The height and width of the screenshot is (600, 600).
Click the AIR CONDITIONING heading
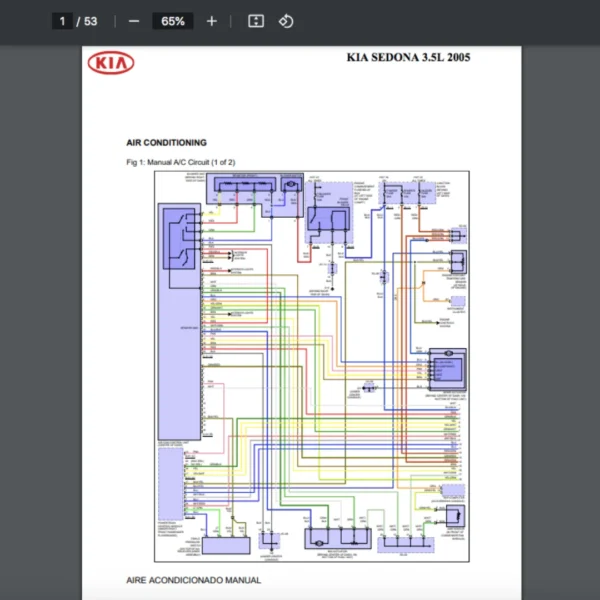pyautogui.click(x=166, y=143)
